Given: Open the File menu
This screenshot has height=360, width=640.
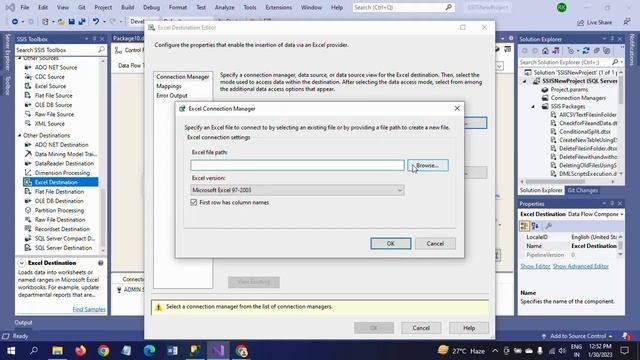Looking at the screenshot, I should (x=24, y=7).
